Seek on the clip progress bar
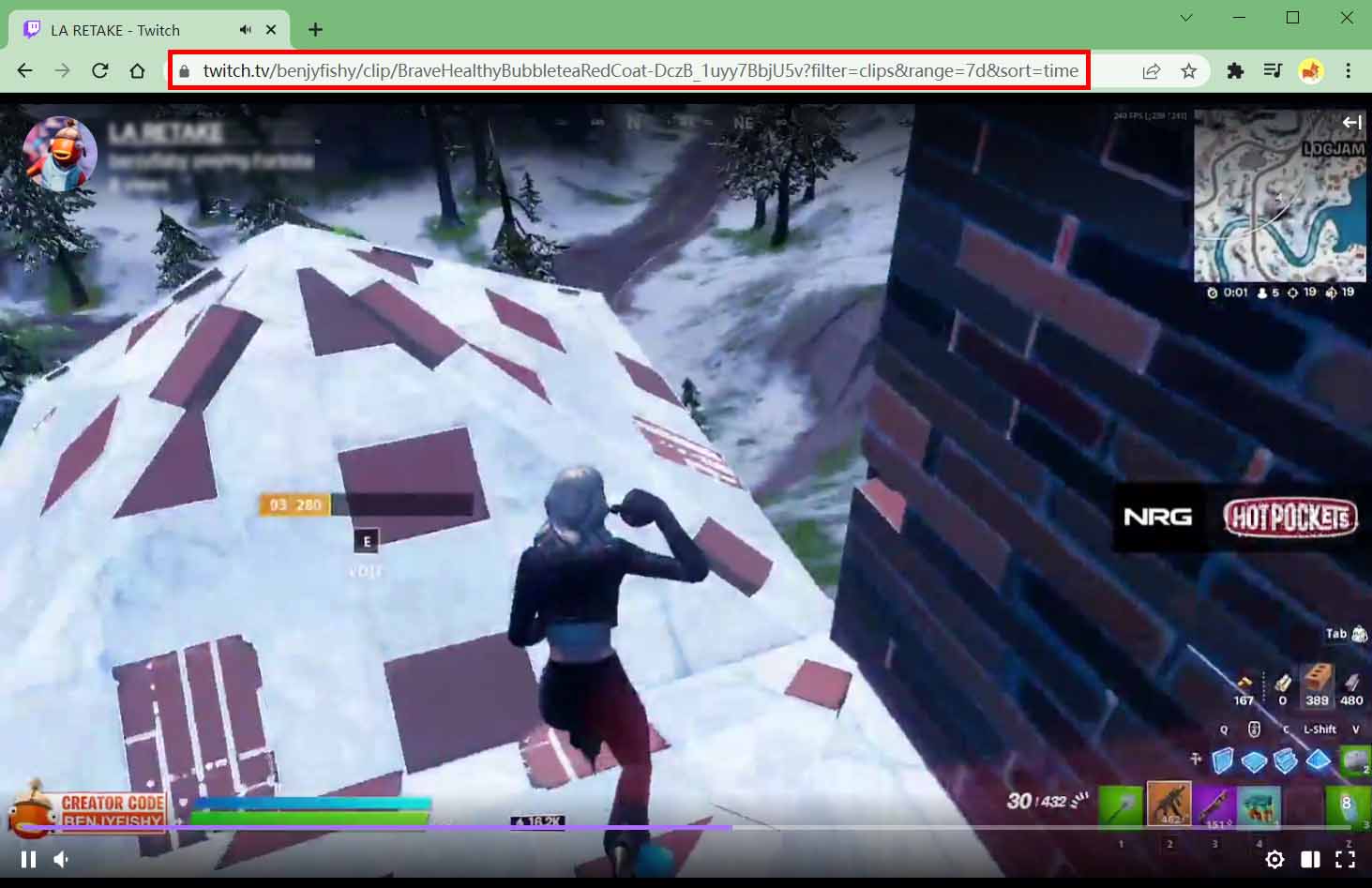The width and height of the screenshot is (1372, 888). [x=686, y=828]
